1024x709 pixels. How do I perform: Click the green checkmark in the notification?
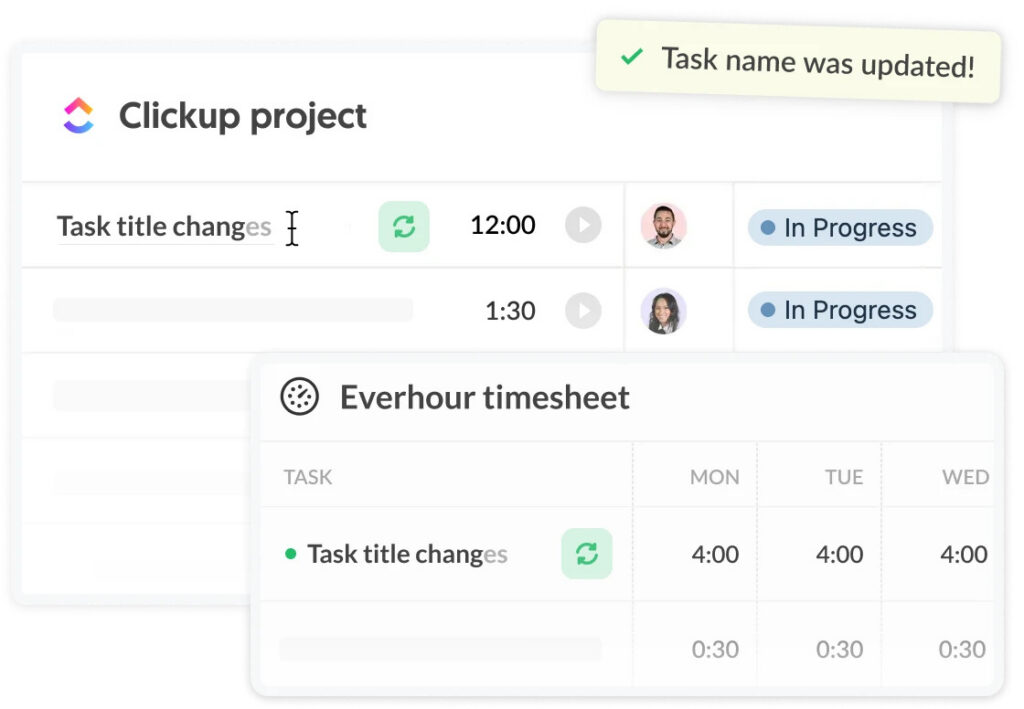(630, 58)
